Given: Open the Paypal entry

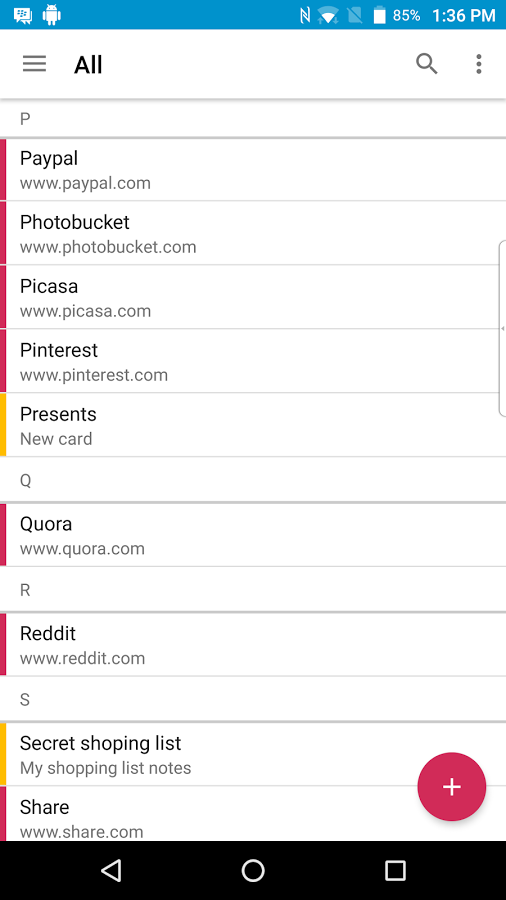Looking at the screenshot, I should point(253,170).
